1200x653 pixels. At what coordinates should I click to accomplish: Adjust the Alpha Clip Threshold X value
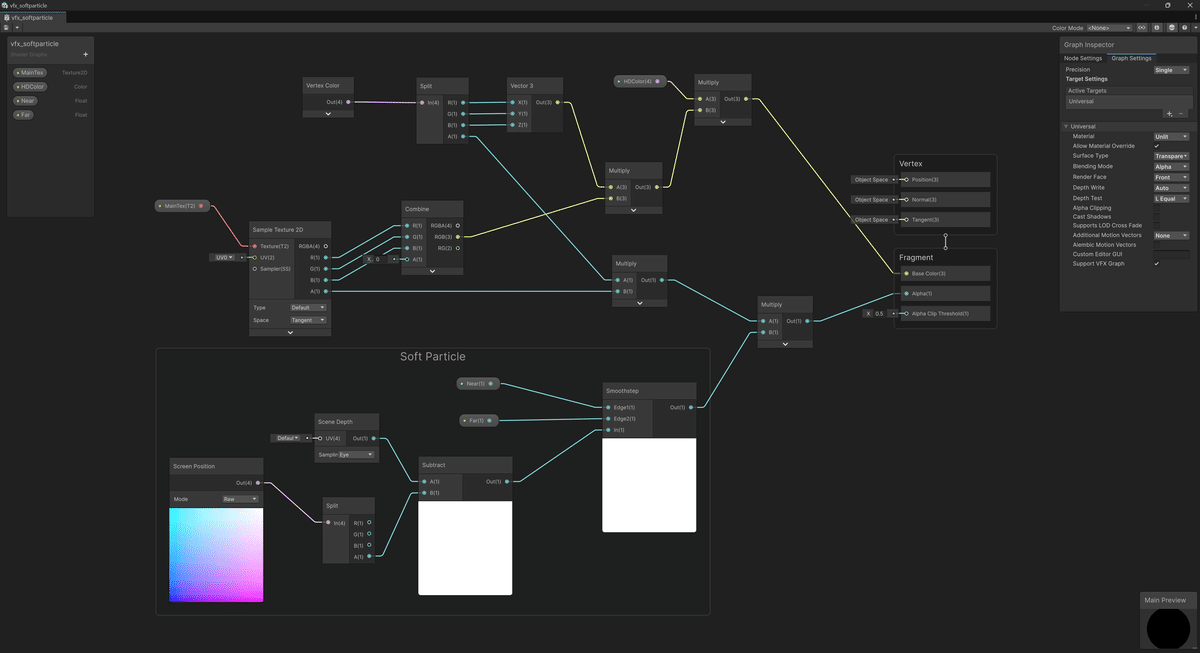click(879, 312)
